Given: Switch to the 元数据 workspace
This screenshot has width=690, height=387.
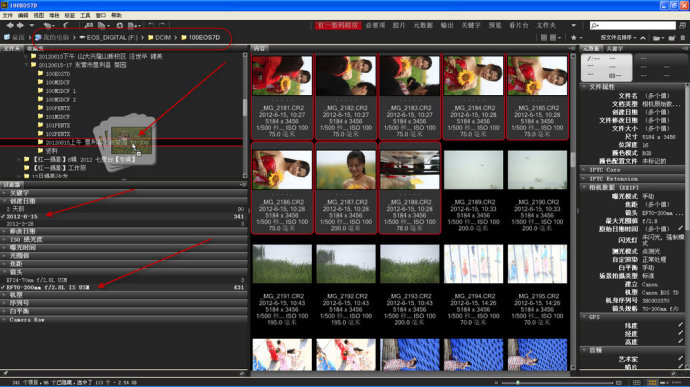Looking at the screenshot, I should [x=423, y=26].
